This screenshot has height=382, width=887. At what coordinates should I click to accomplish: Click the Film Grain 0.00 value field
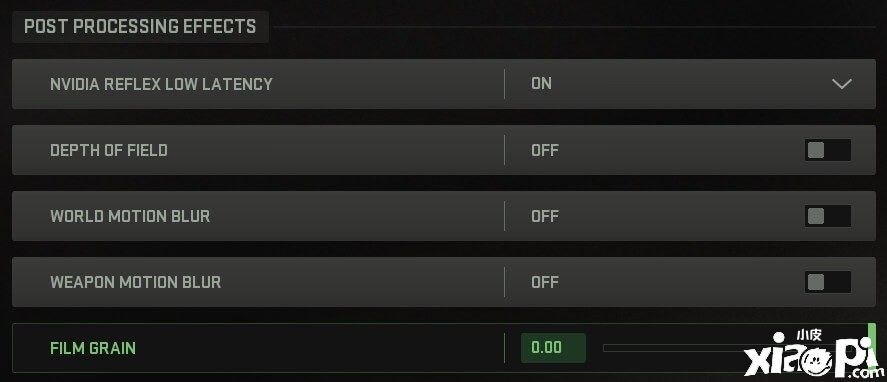point(553,347)
